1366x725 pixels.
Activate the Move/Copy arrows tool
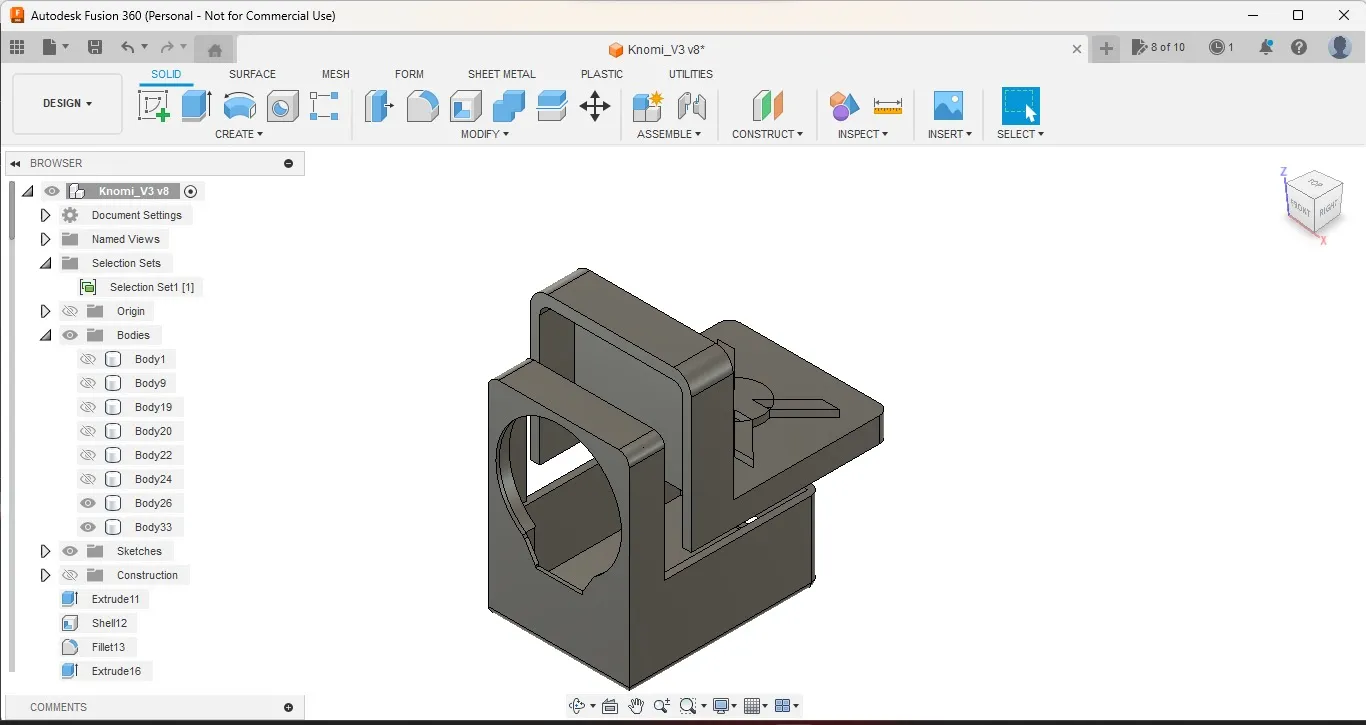coord(594,106)
